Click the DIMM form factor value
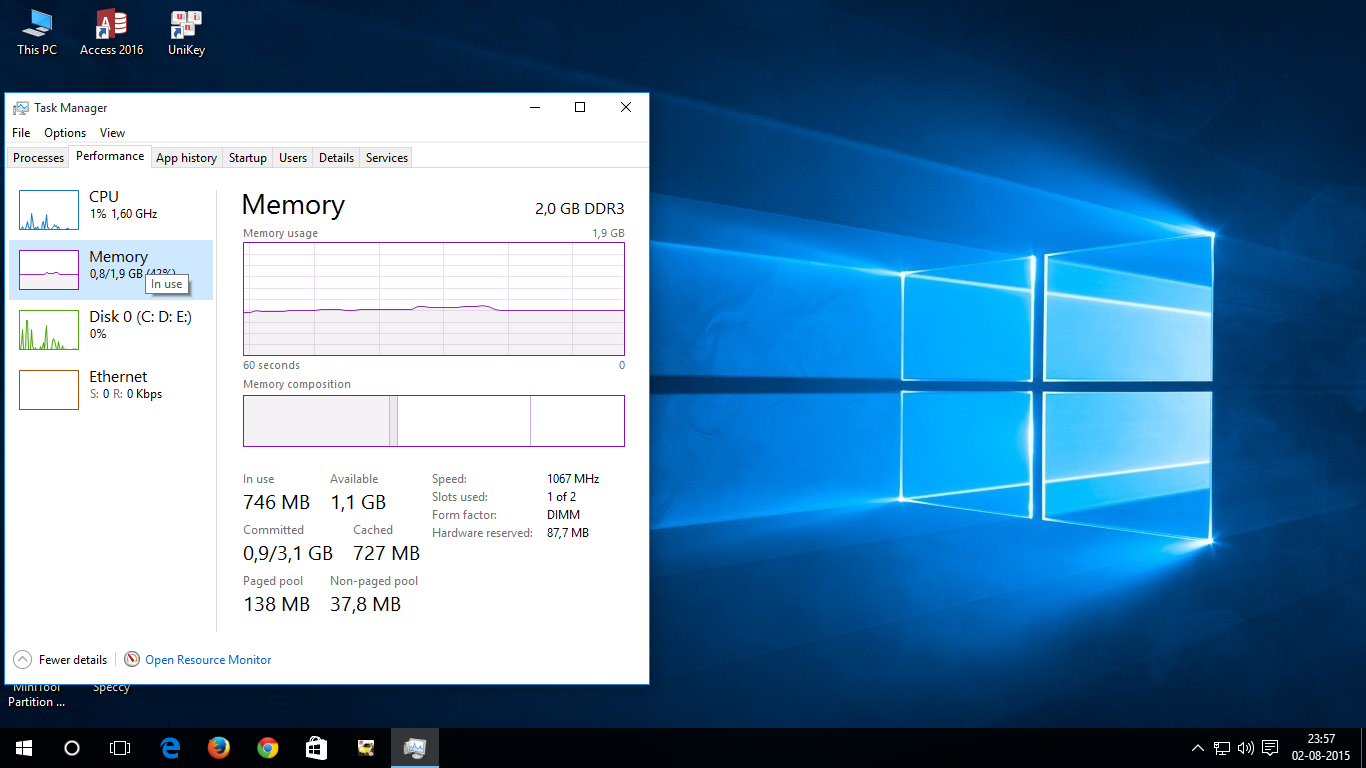1366x768 pixels. click(x=563, y=515)
